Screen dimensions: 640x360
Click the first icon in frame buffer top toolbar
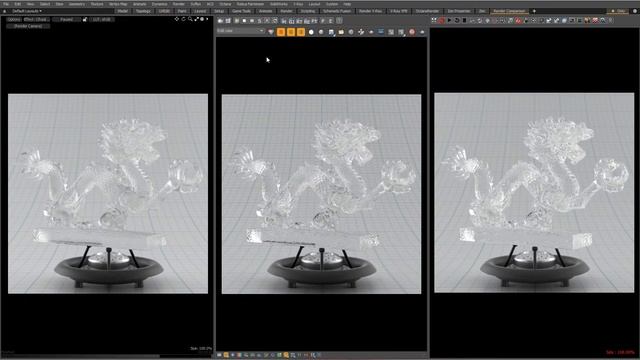tap(220, 20)
